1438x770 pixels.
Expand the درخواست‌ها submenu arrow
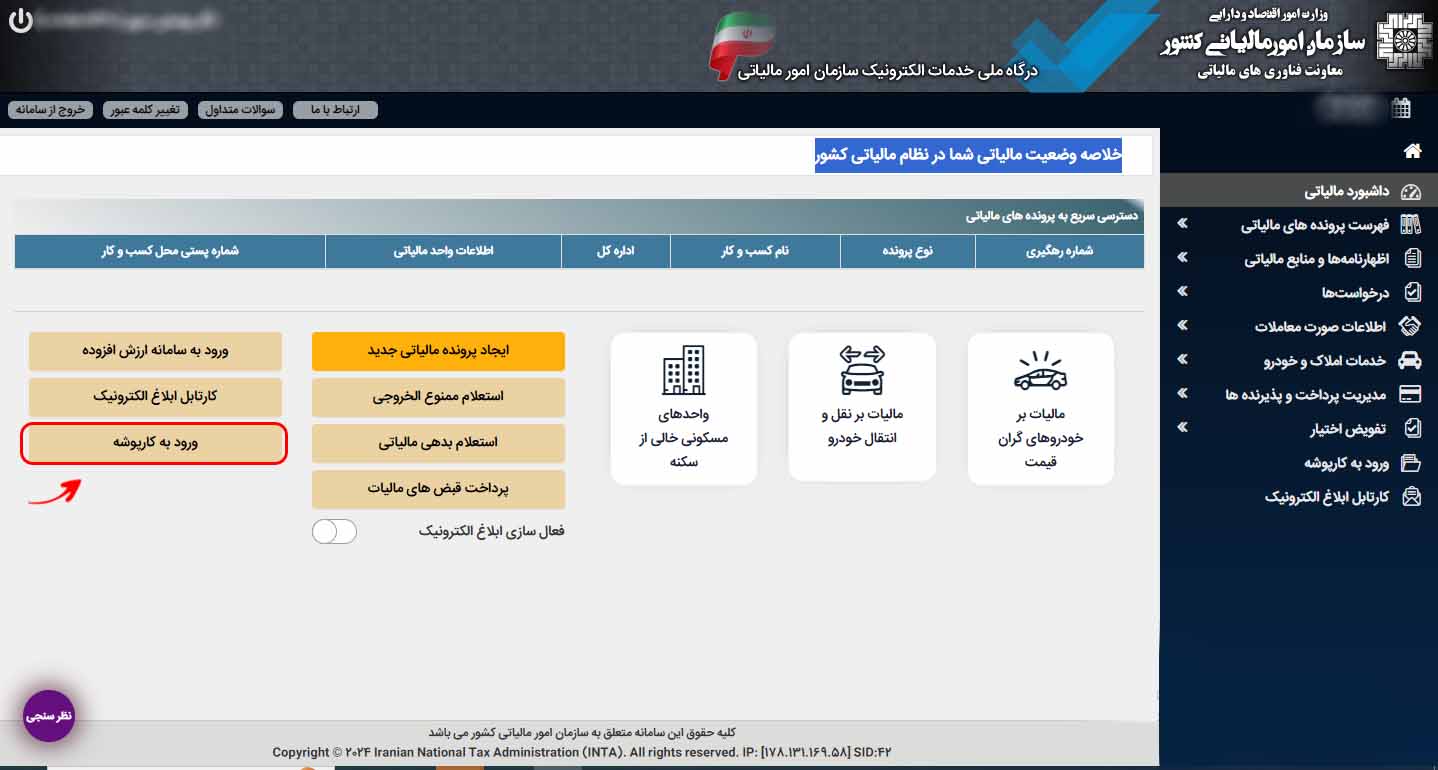tap(1183, 291)
